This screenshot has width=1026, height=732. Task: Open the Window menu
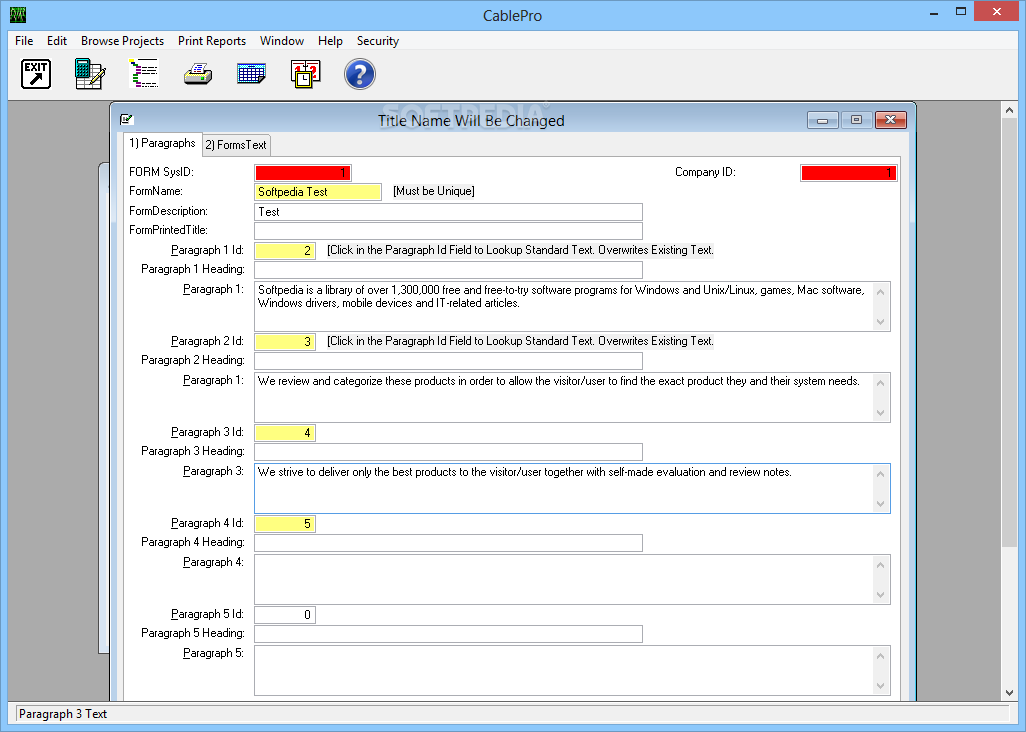coord(282,41)
